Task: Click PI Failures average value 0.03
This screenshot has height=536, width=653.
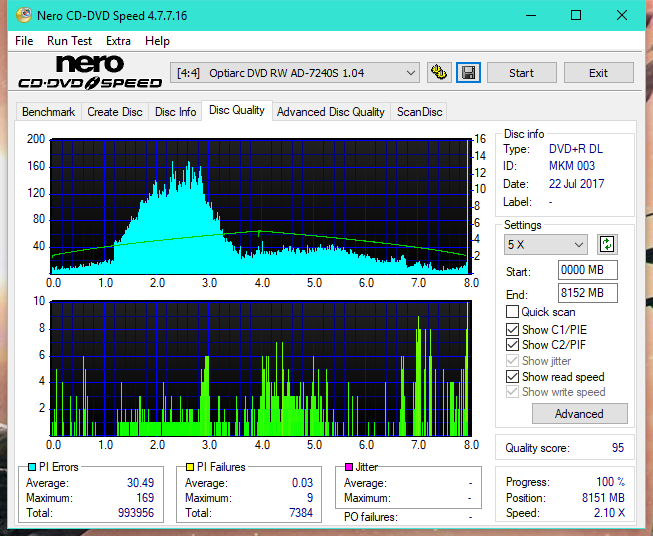Action: 302,483
